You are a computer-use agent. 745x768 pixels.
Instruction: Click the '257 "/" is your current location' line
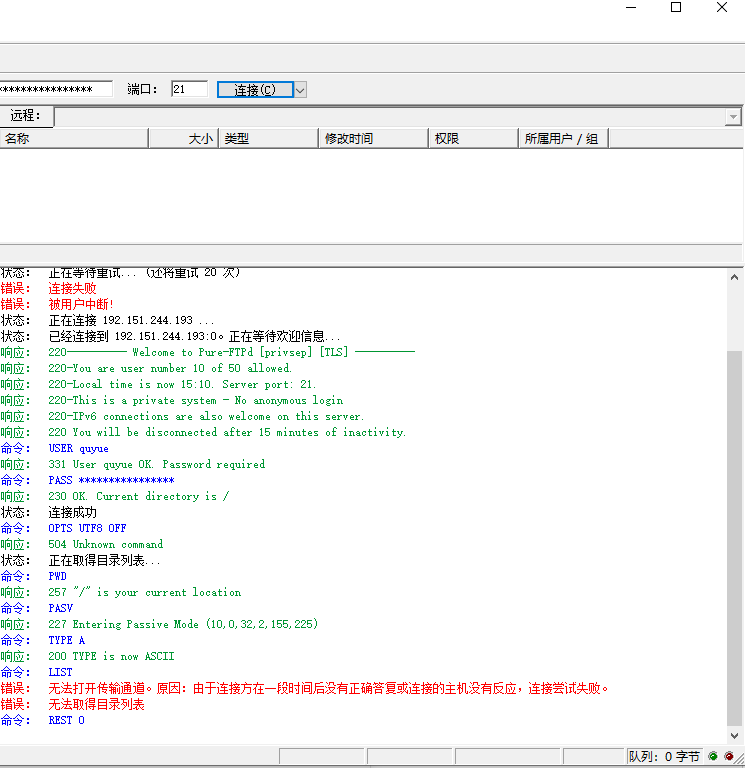coord(144,592)
